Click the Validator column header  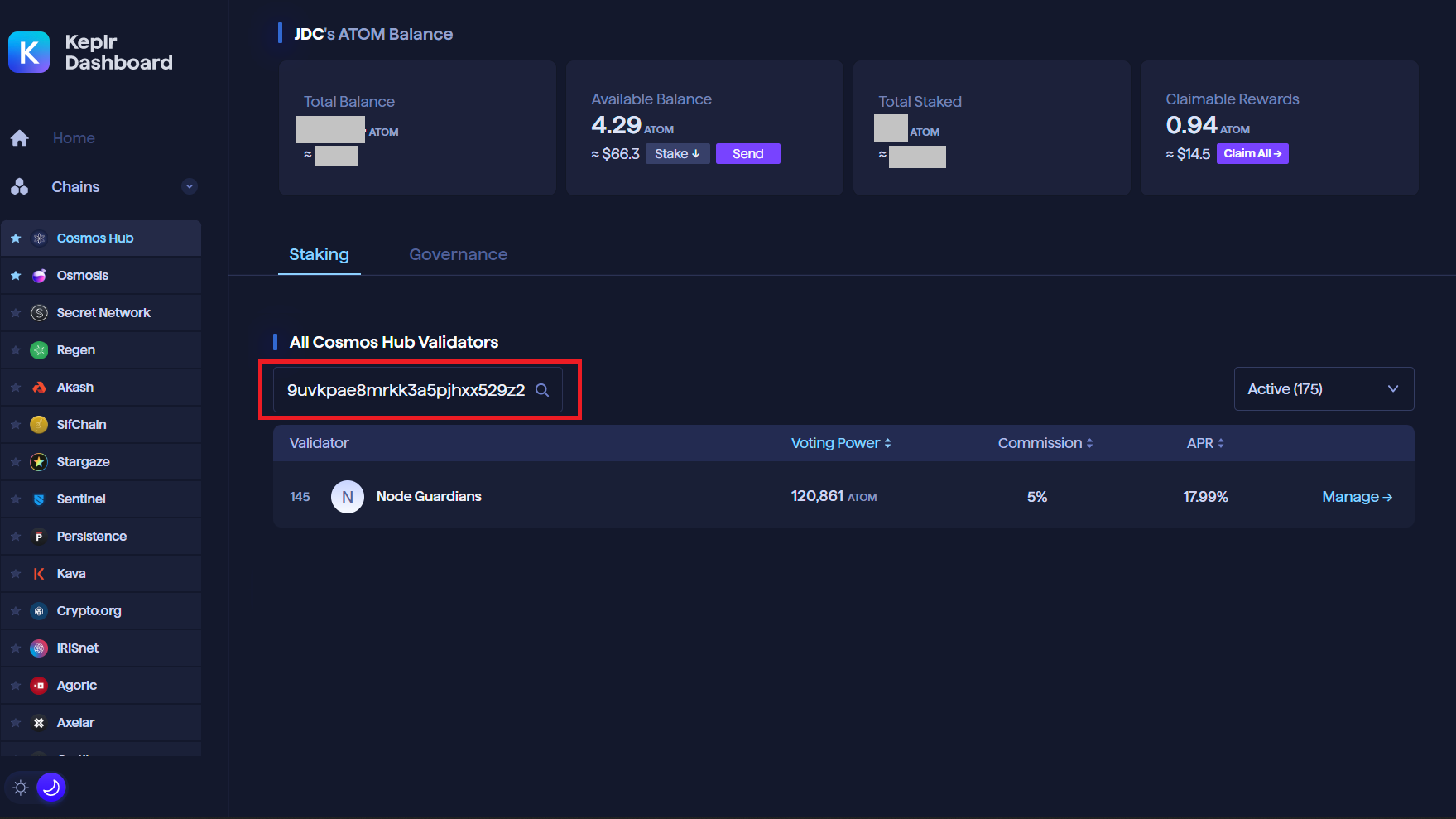coord(319,443)
